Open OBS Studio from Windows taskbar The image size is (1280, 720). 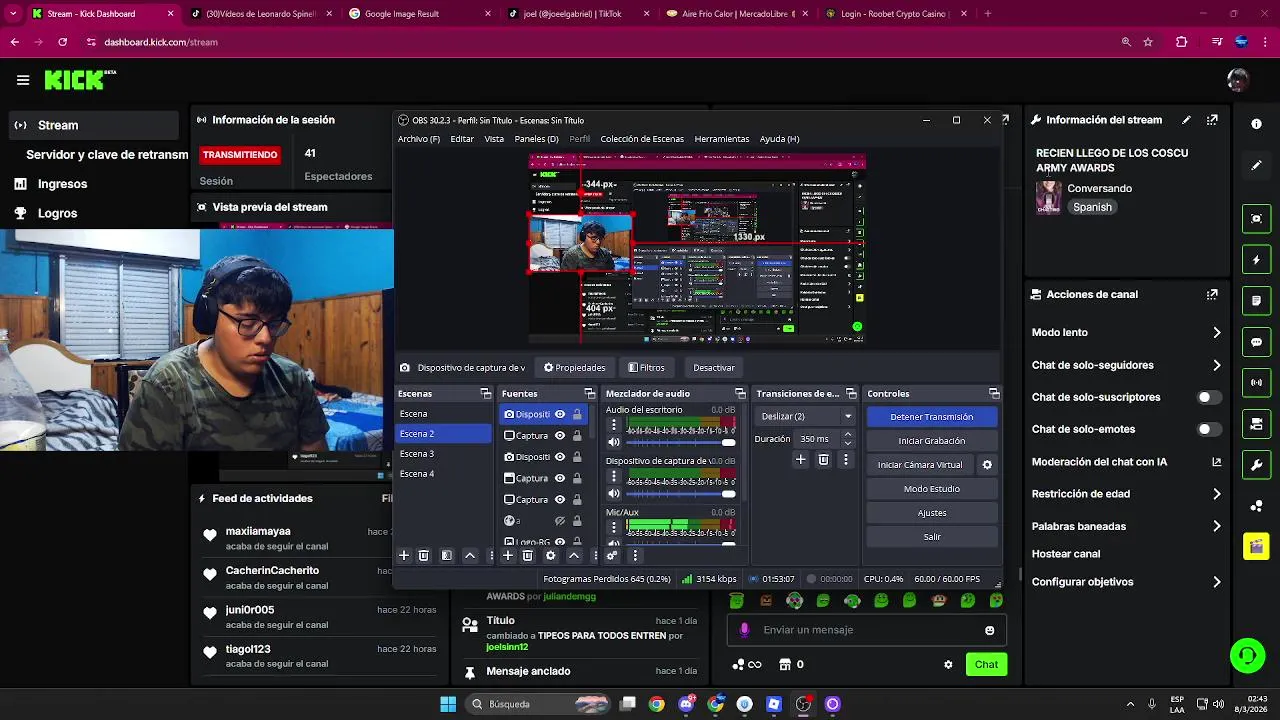(803, 704)
